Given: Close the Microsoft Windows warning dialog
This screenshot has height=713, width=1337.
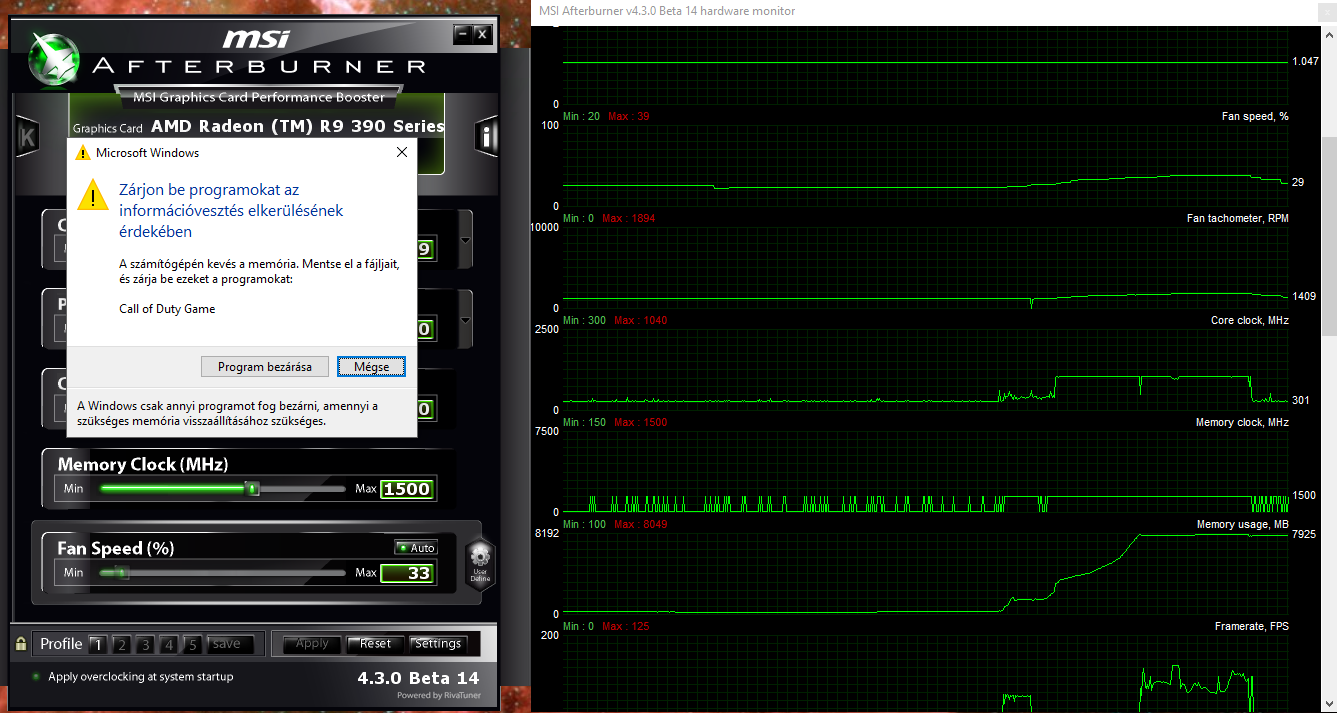Looking at the screenshot, I should coord(402,153).
